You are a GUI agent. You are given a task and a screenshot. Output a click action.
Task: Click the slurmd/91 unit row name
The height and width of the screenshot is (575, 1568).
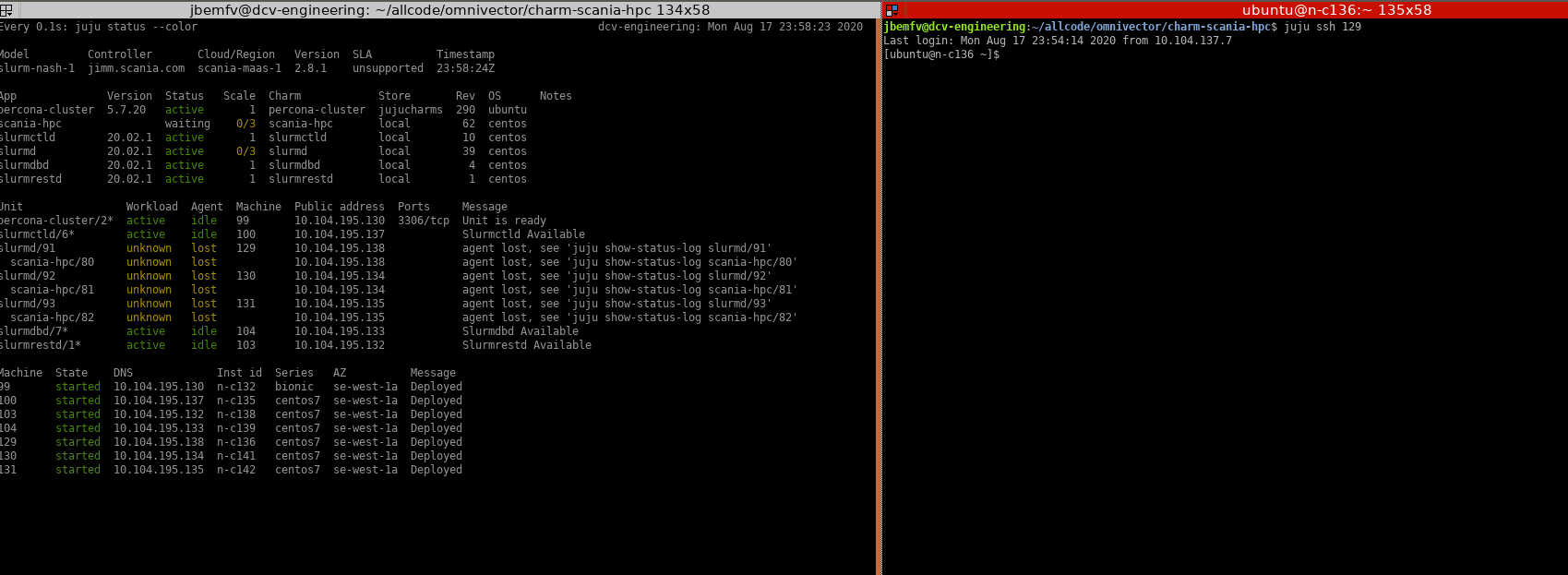28,248
